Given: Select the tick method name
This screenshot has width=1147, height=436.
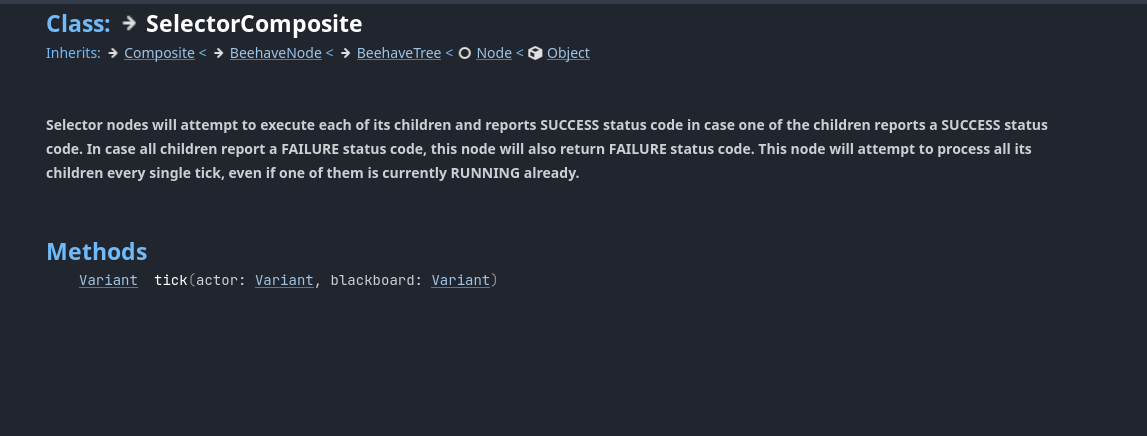Looking at the screenshot, I should click(x=170, y=280).
